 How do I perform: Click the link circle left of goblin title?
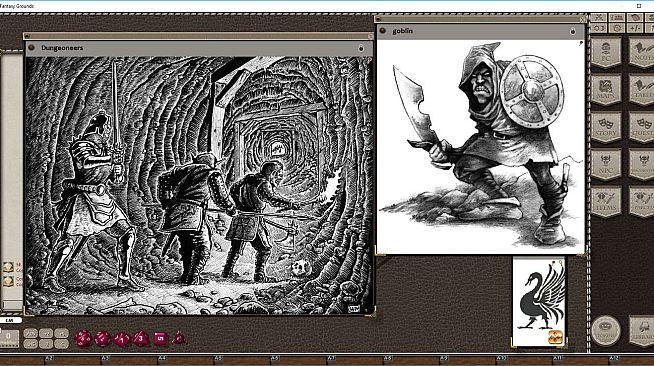click(383, 30)
